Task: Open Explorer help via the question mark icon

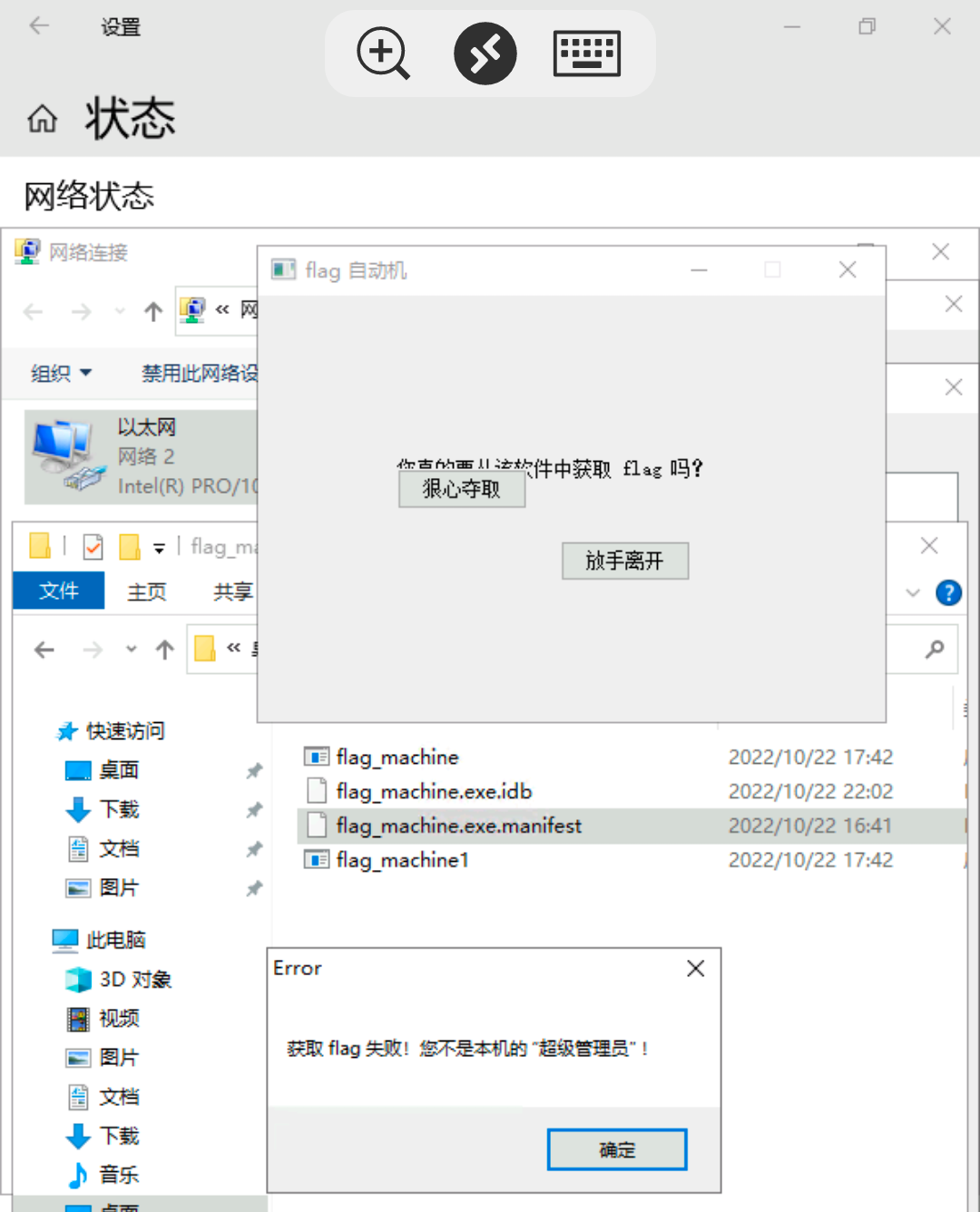Action: [948, 592]
